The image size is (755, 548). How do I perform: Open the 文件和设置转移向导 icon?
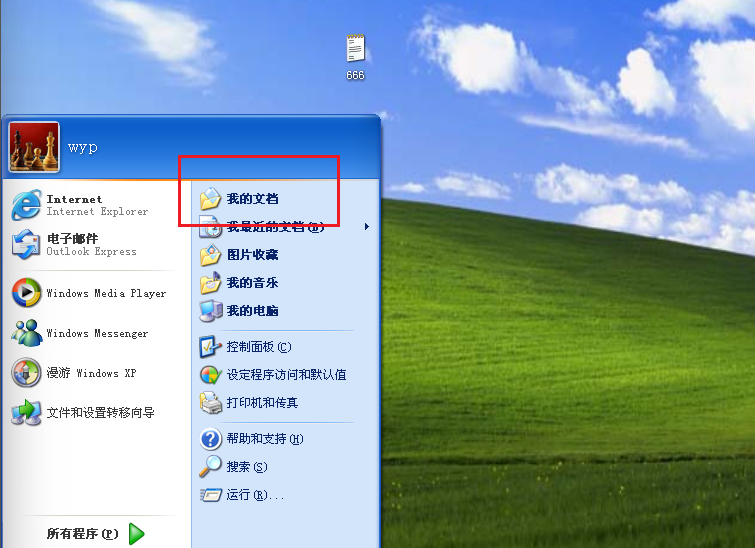point(26,413)
